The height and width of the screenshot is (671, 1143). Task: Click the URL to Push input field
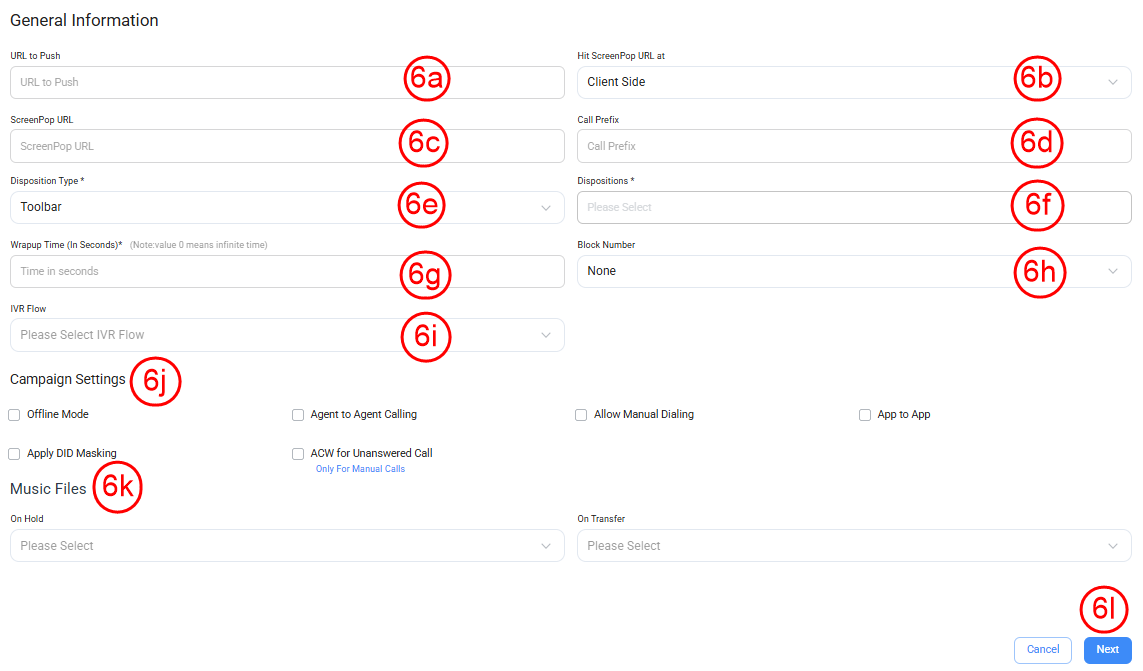[x=200, y=82]
